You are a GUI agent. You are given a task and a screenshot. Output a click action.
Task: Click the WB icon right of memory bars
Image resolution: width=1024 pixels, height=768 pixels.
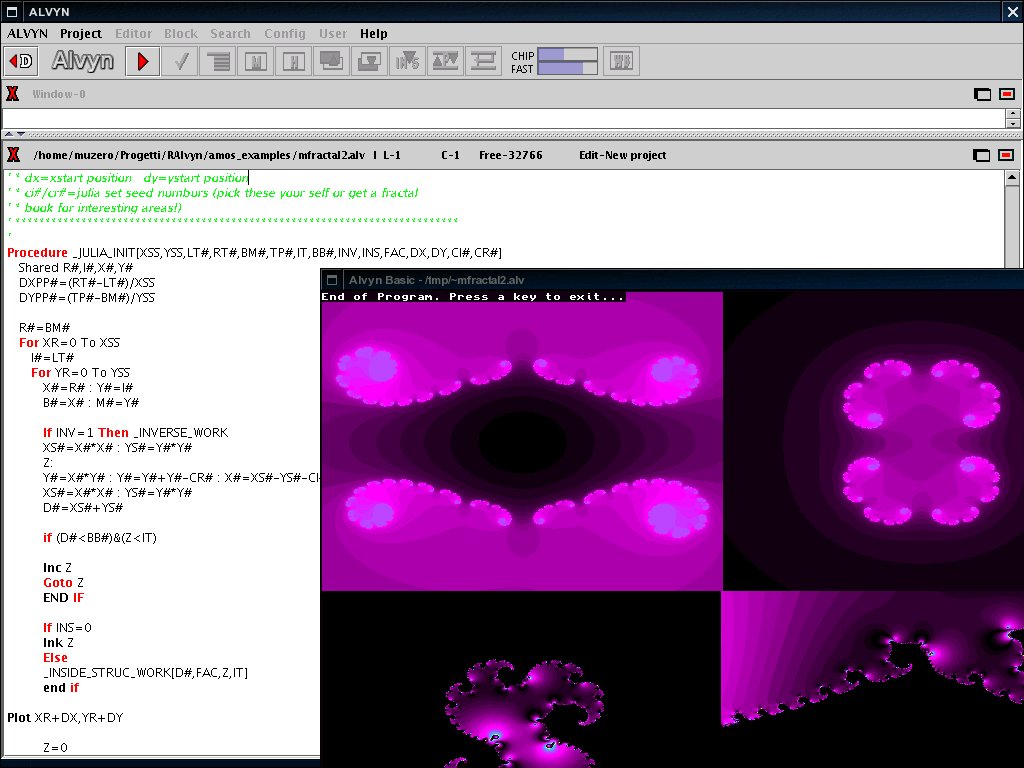pos(622,61)
